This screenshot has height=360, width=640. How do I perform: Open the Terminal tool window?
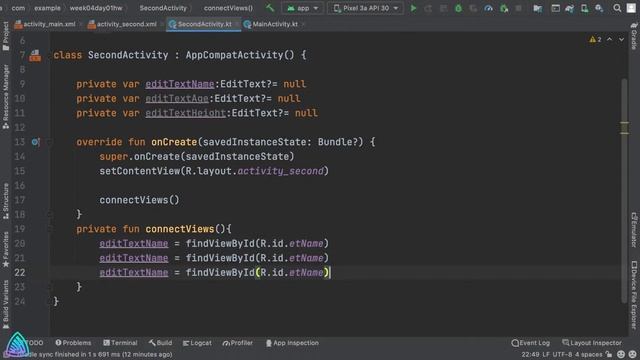click(x=120, y=343)
